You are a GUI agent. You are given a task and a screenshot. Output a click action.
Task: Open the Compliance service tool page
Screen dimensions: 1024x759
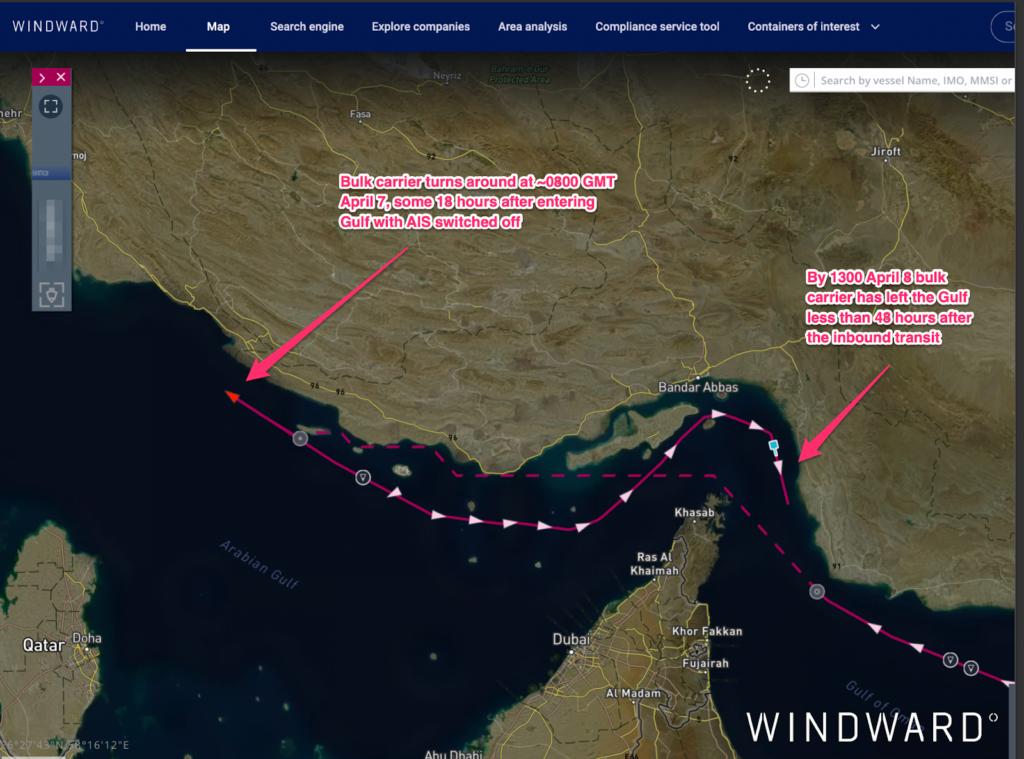pos(657,27)
